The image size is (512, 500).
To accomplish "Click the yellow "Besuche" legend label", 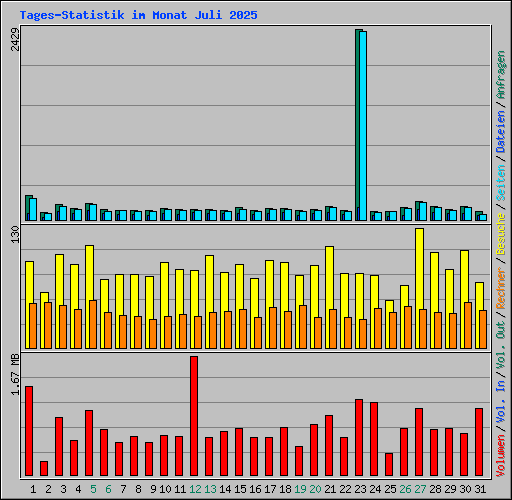I will pyautogui.click(x=501, y=234).
